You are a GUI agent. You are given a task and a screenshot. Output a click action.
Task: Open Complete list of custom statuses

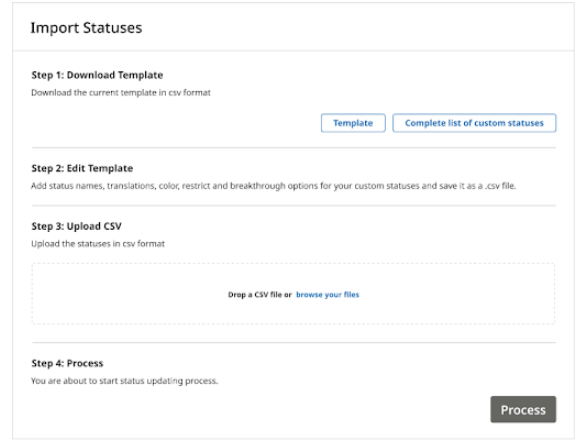coord(474,123)
